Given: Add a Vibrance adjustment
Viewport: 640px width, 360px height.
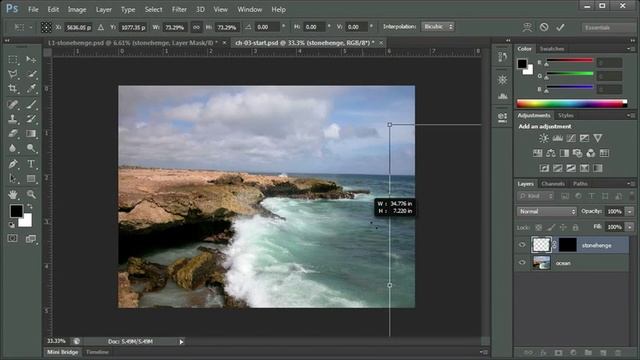Looking at the screenshot, I should [598, 138].
